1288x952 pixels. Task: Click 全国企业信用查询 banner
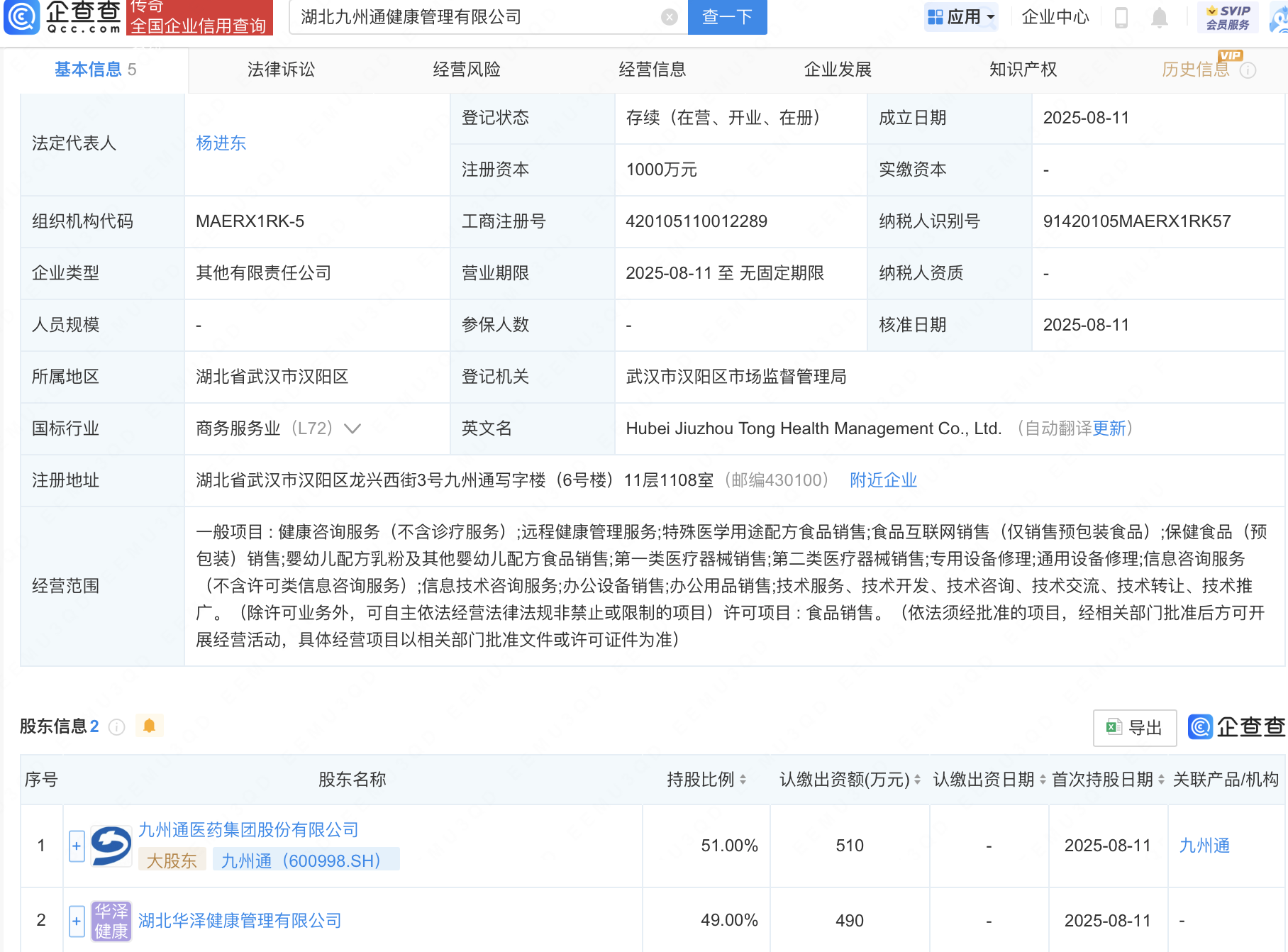pyautogui.click(x=199, y=18)
